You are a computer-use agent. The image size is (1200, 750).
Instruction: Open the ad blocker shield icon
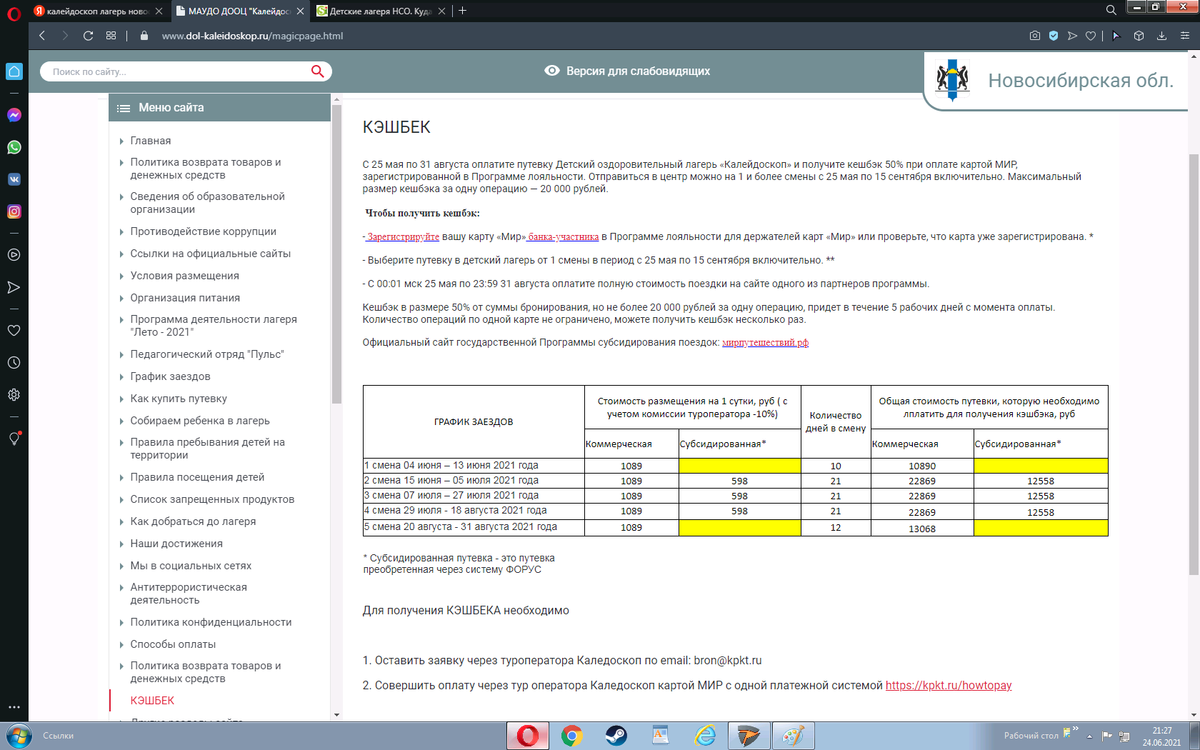(1053, 35)
